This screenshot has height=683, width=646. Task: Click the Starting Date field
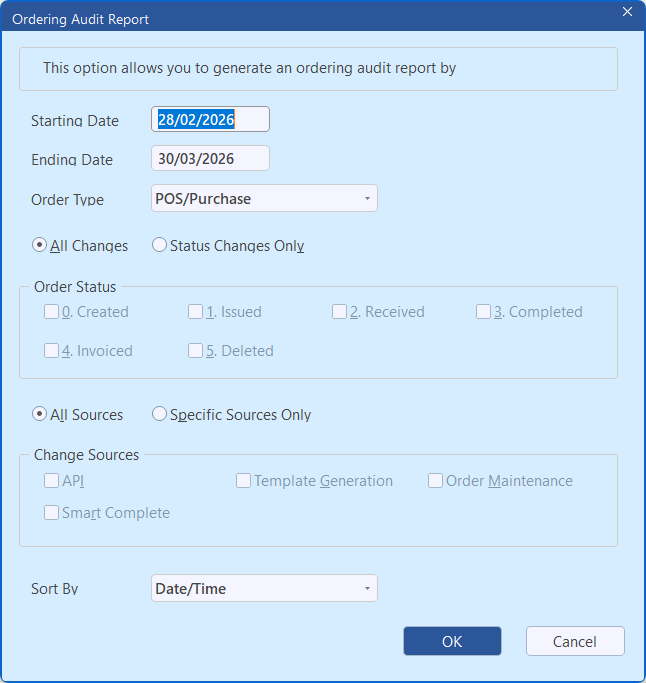tap(210, 120)
